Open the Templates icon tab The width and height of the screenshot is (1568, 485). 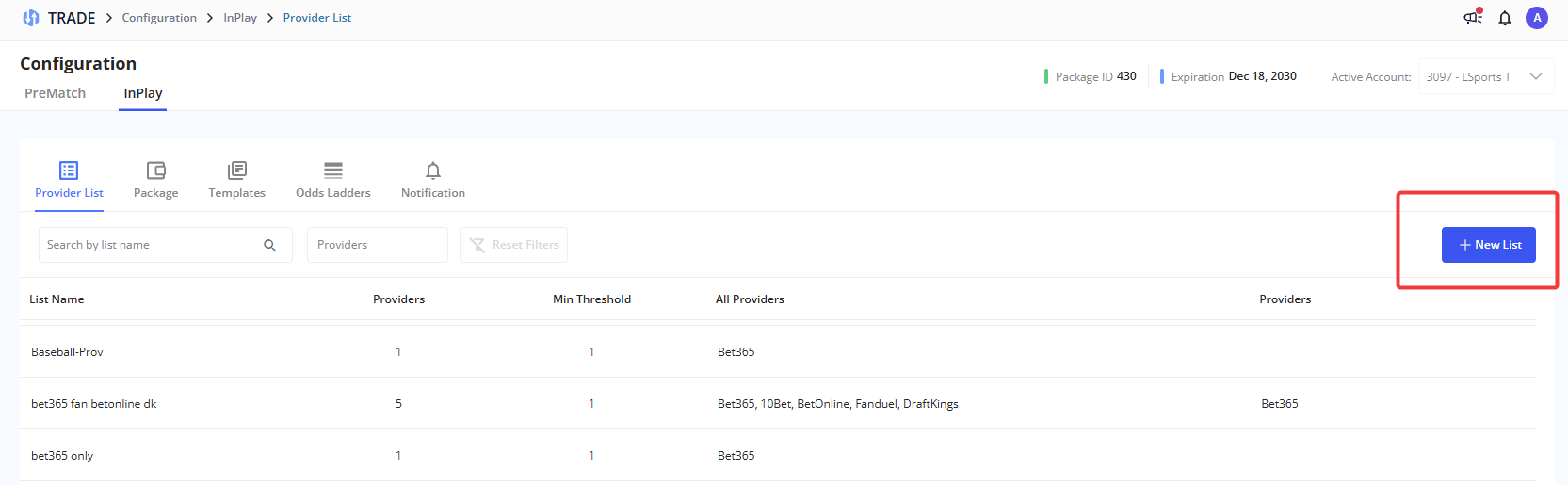[x=236, y=179]
